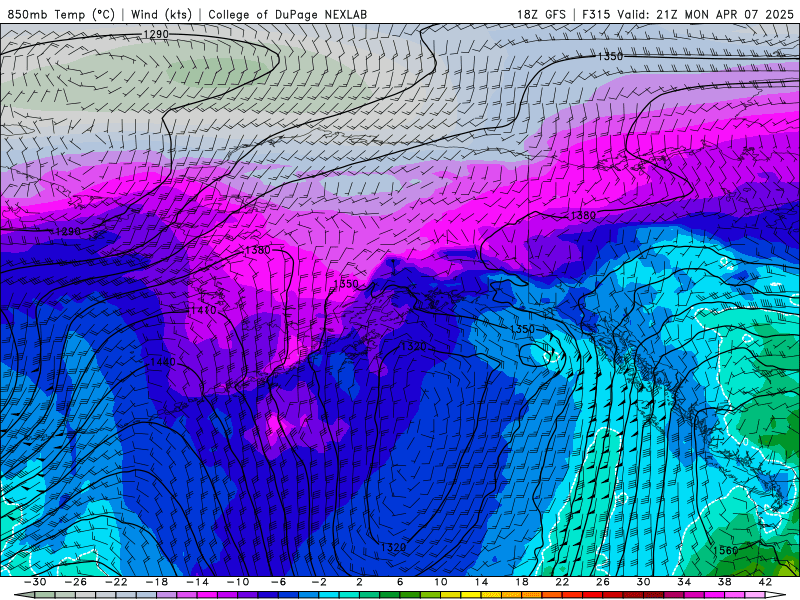Click the -10 colorbar scale label
Image resolution: width=800 pixels, height=600 pixels.
(238, 582)
